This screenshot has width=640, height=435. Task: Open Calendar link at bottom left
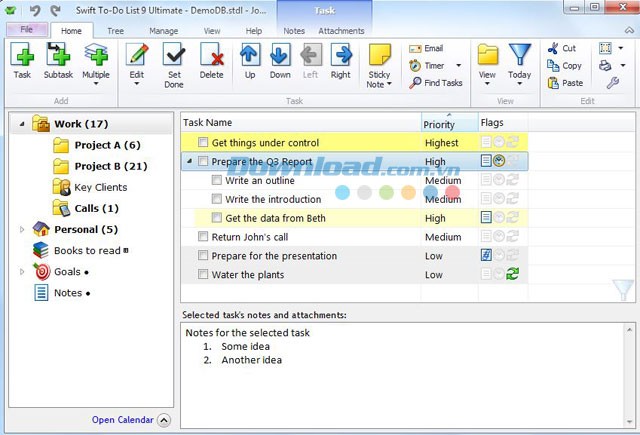pos(122,420)
